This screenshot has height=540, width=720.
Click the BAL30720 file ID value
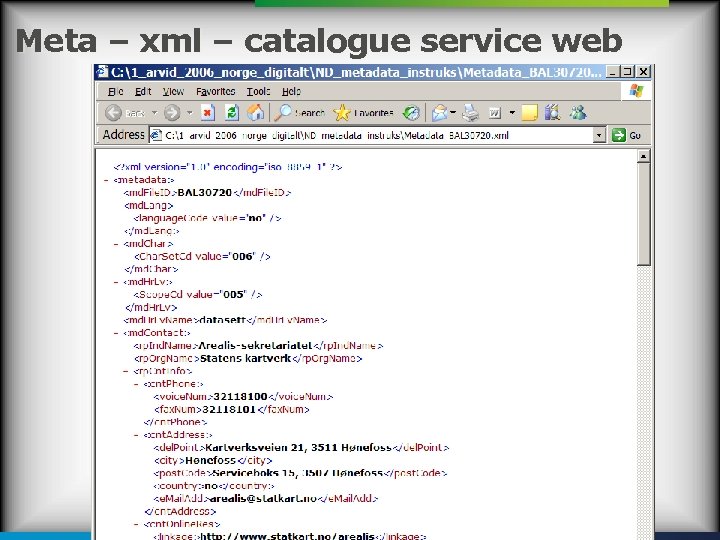click(204, 192)
